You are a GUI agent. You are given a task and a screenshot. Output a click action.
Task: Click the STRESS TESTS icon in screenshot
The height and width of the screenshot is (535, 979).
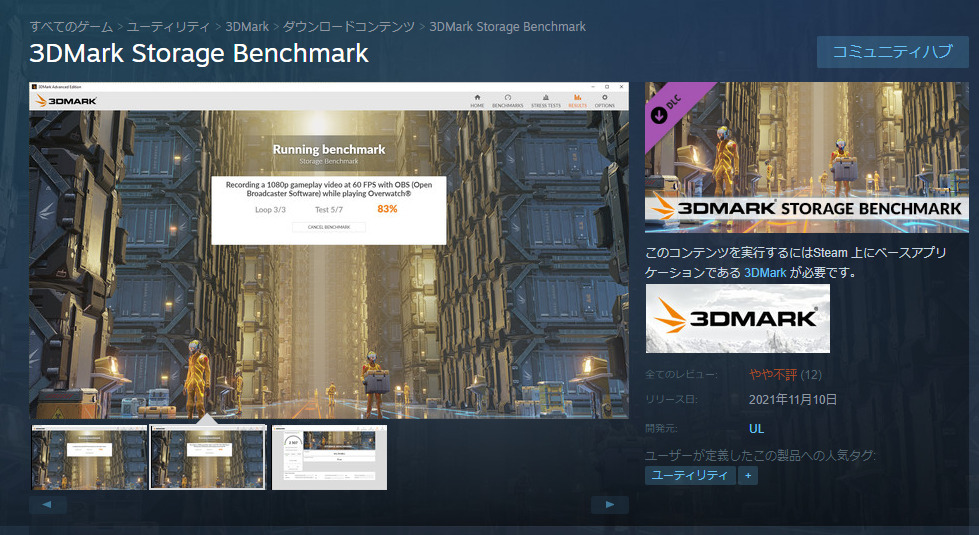546,101
